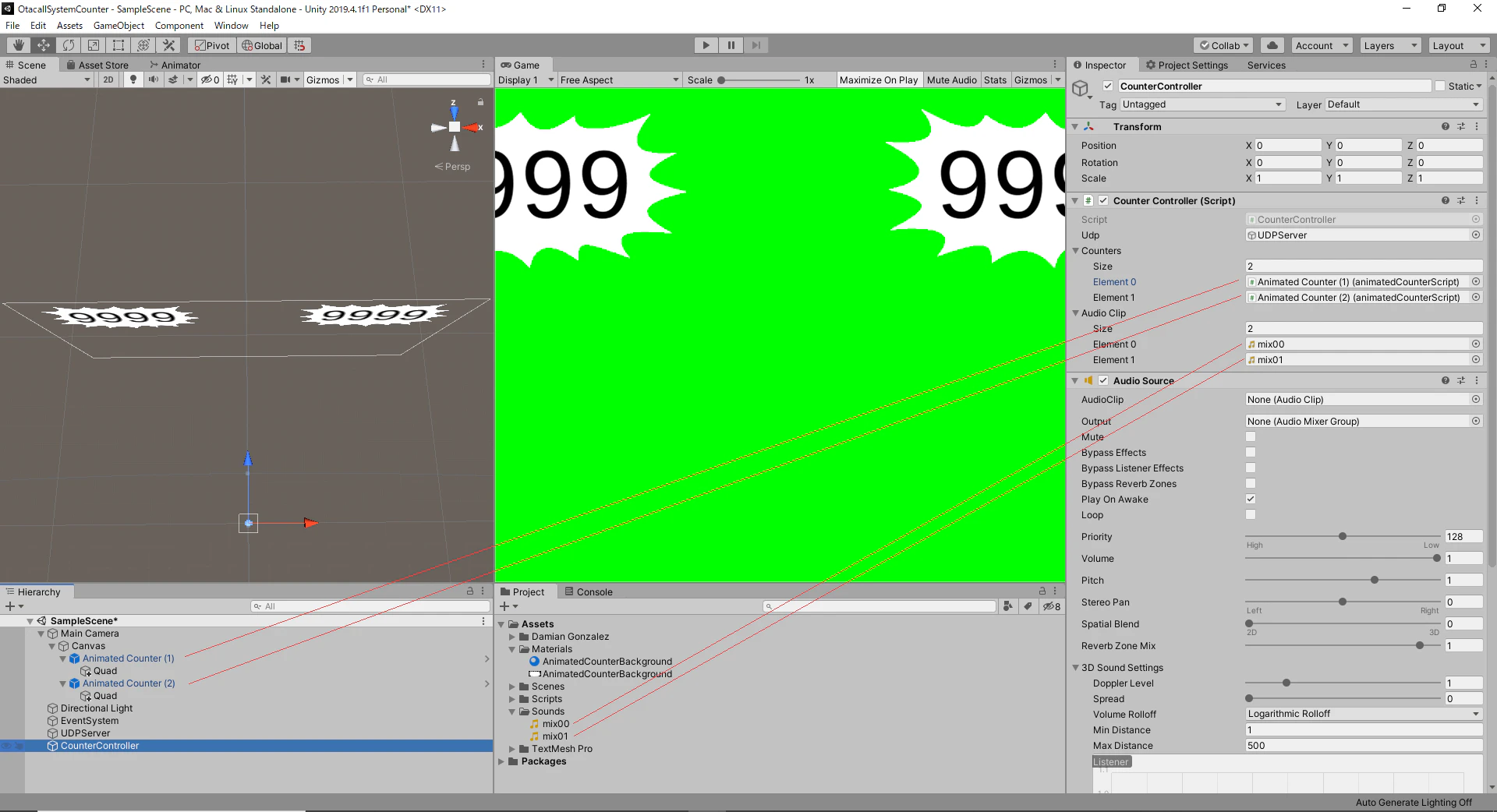Open the Free Aspect dropdown
1497x812 pixels.
click(x=619, y=79)
